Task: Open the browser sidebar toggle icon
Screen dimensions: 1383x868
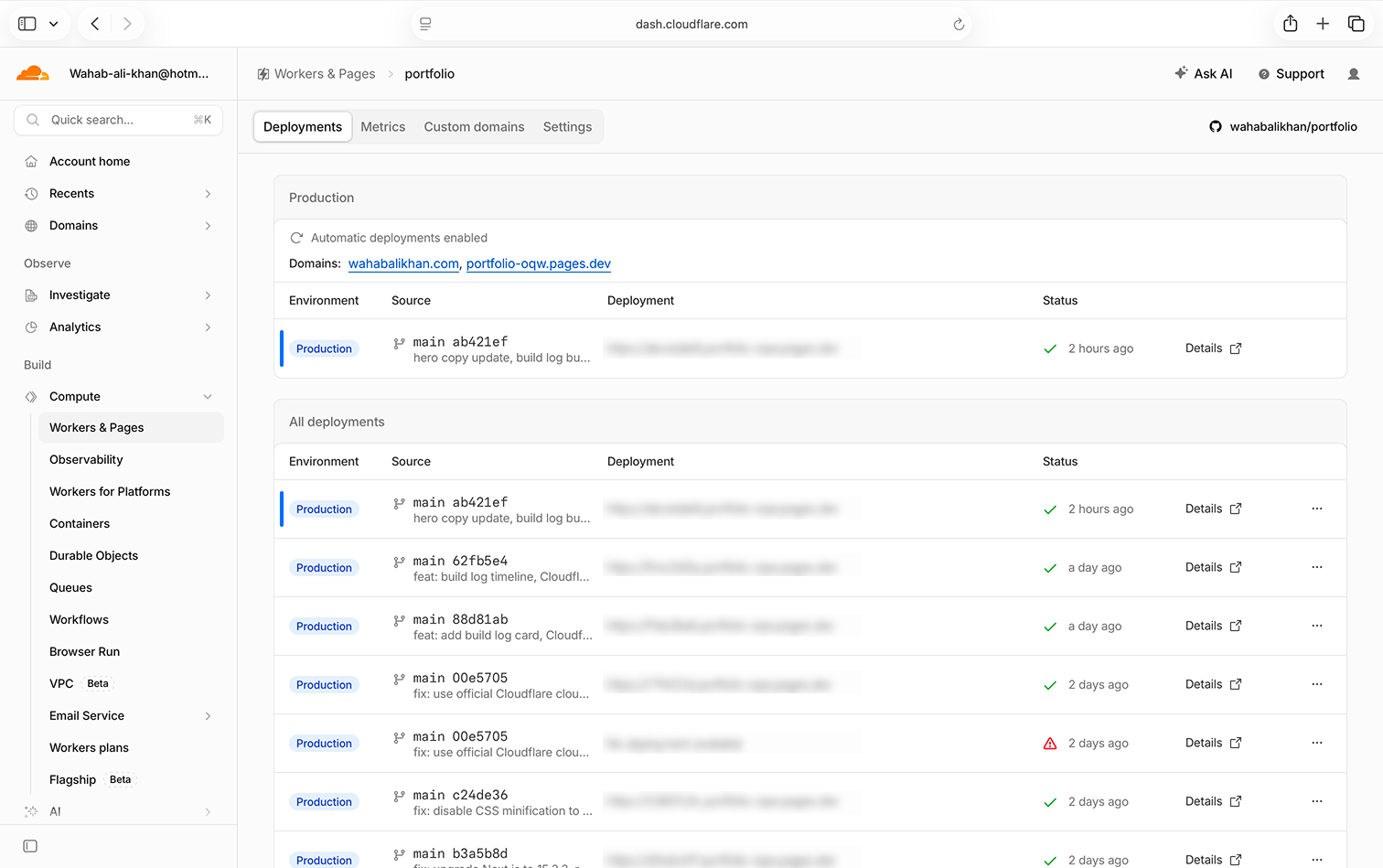Action: pyautogui.click(x=27, y=24)
